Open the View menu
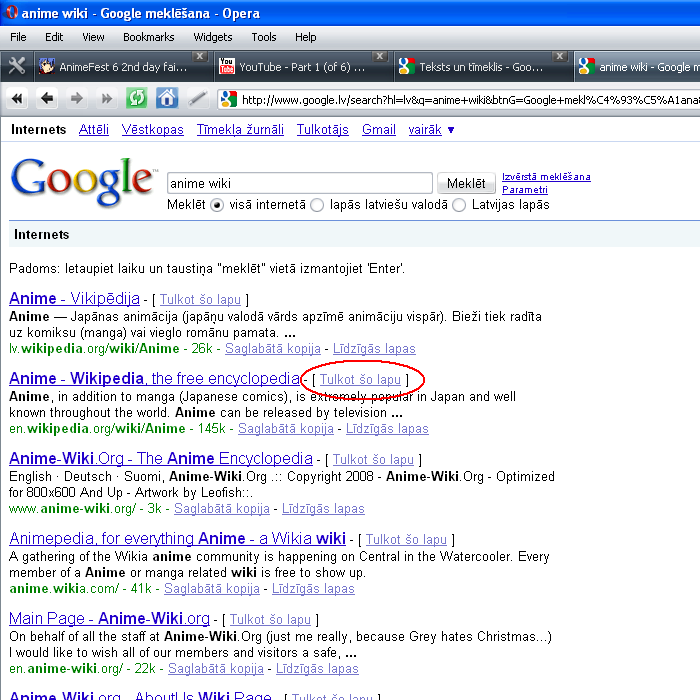The height and width of the screenshot is (700, 700). [x=93, y=37]
